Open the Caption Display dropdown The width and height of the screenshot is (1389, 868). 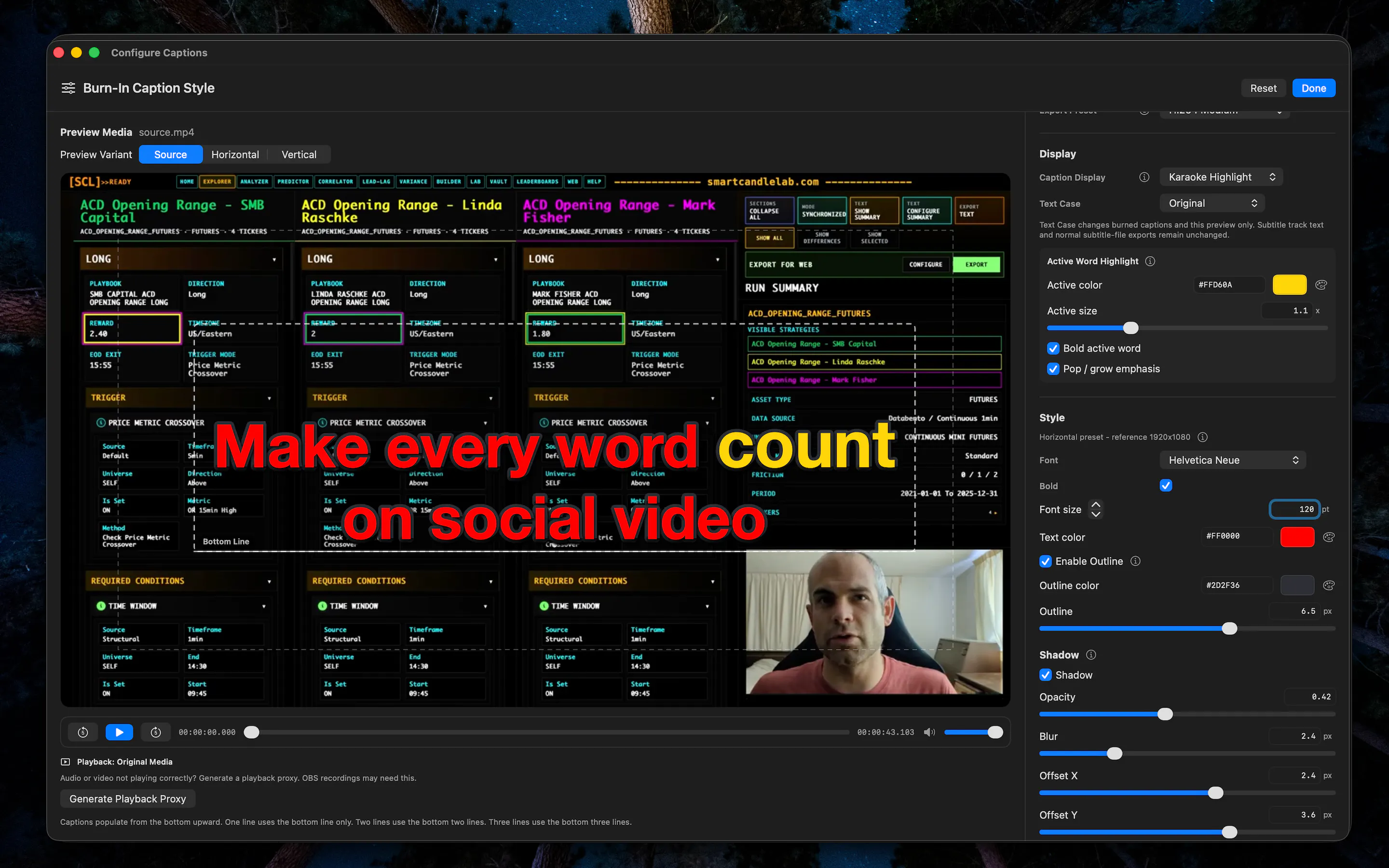[1221, 177]
